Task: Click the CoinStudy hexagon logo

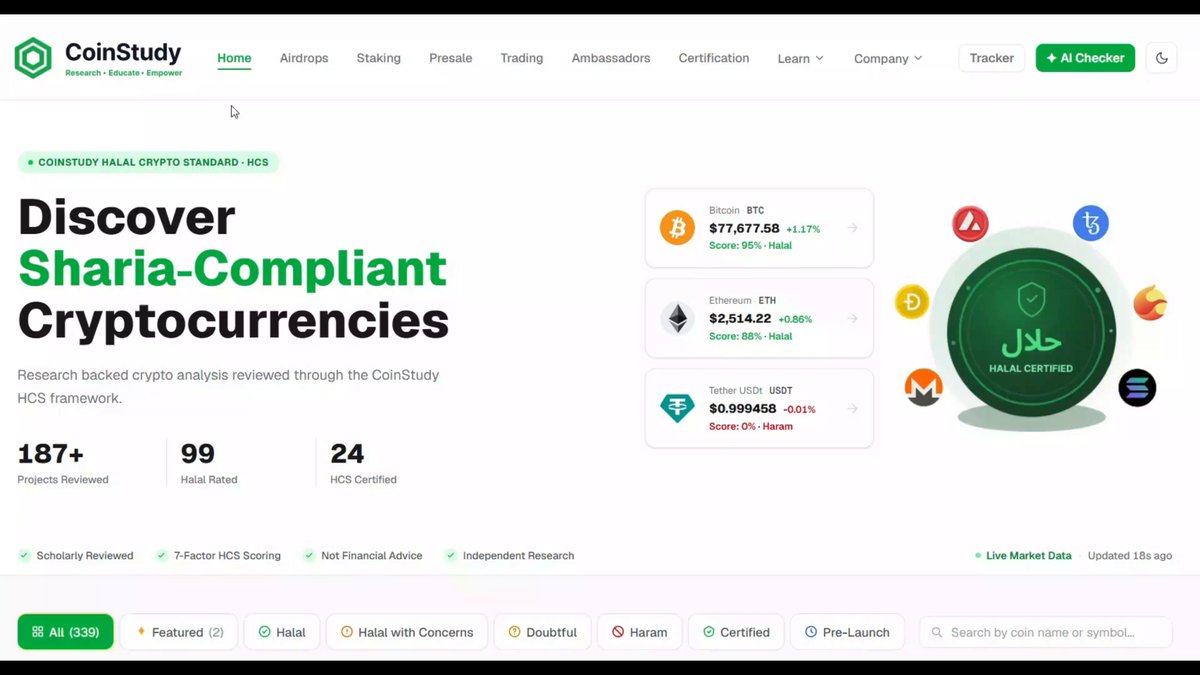Action: pos(33,58)
